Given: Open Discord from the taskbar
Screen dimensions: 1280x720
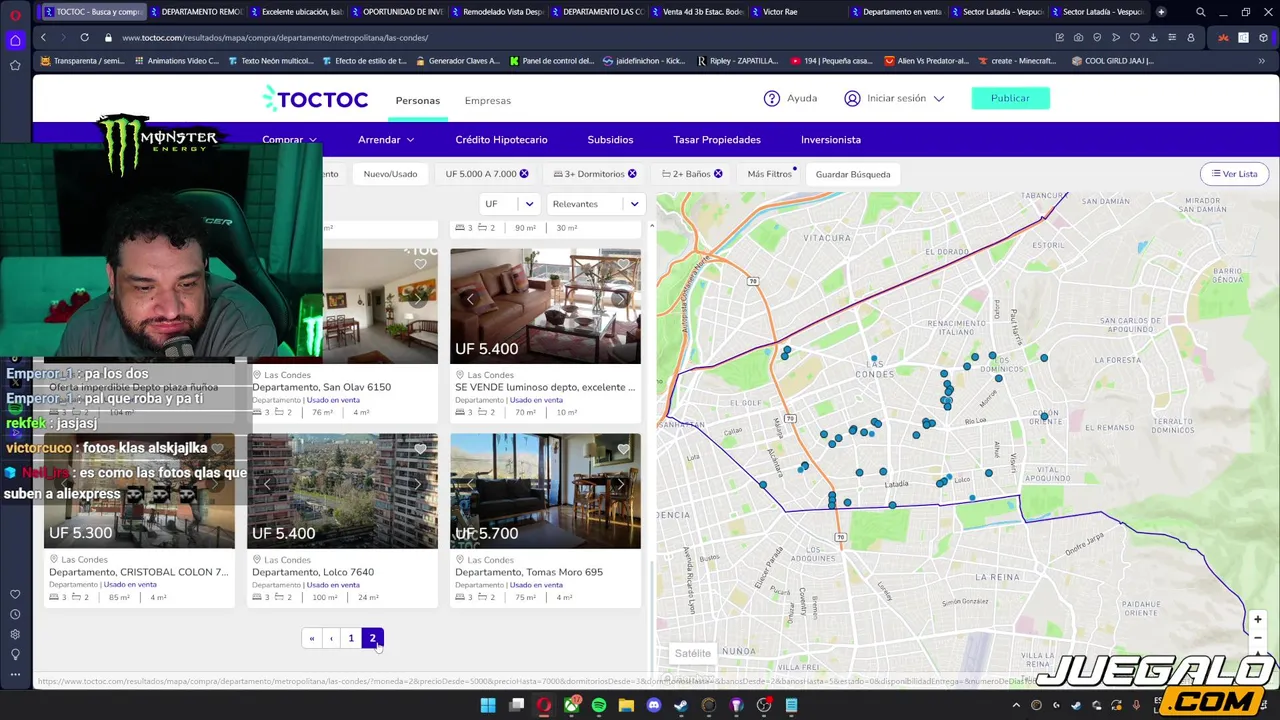Looking at the screenshot, I should point(654,705).
